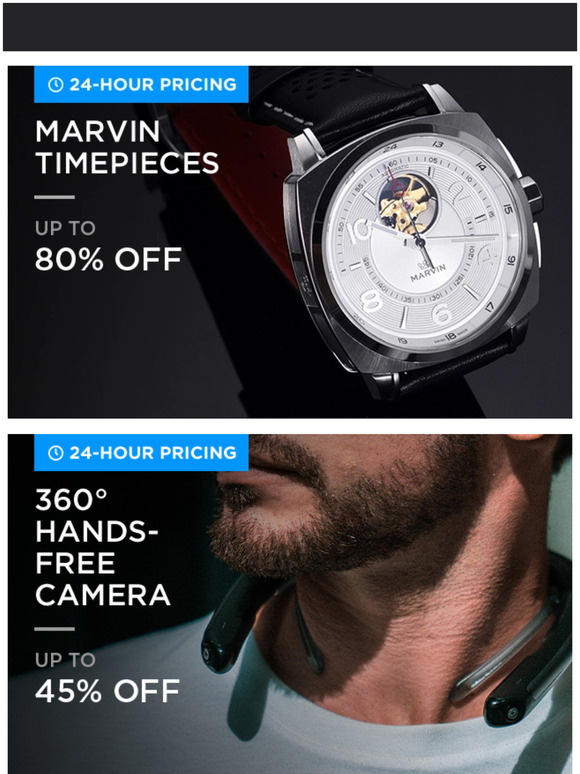Click the crown on the Marvin watch

point(532,194)
